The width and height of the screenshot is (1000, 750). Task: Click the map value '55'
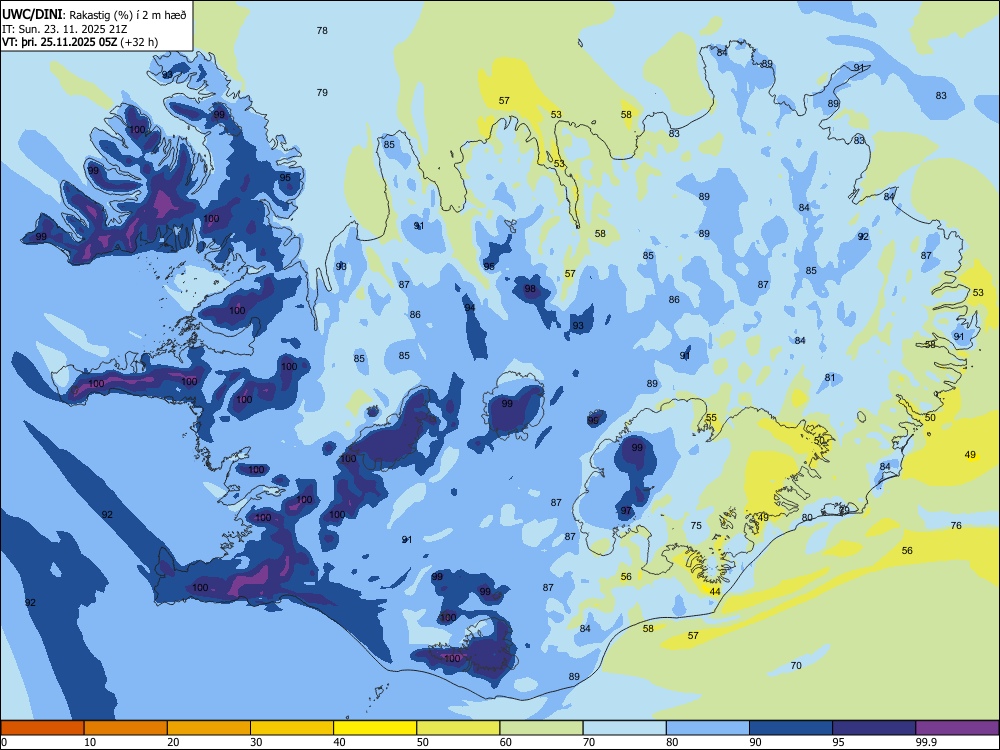pos(711,418)
